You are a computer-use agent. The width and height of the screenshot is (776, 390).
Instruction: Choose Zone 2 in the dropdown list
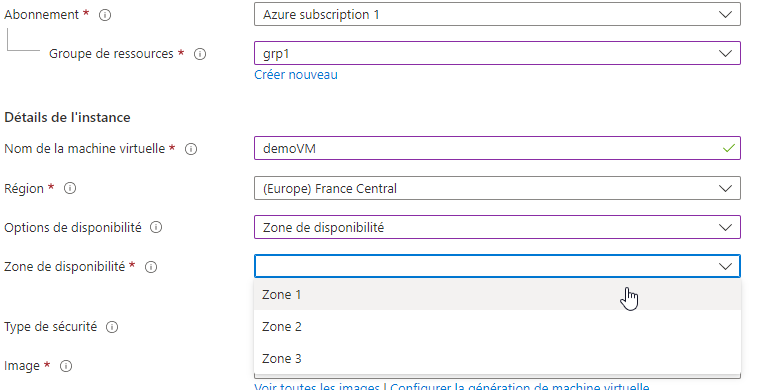[x=497, y=327]
